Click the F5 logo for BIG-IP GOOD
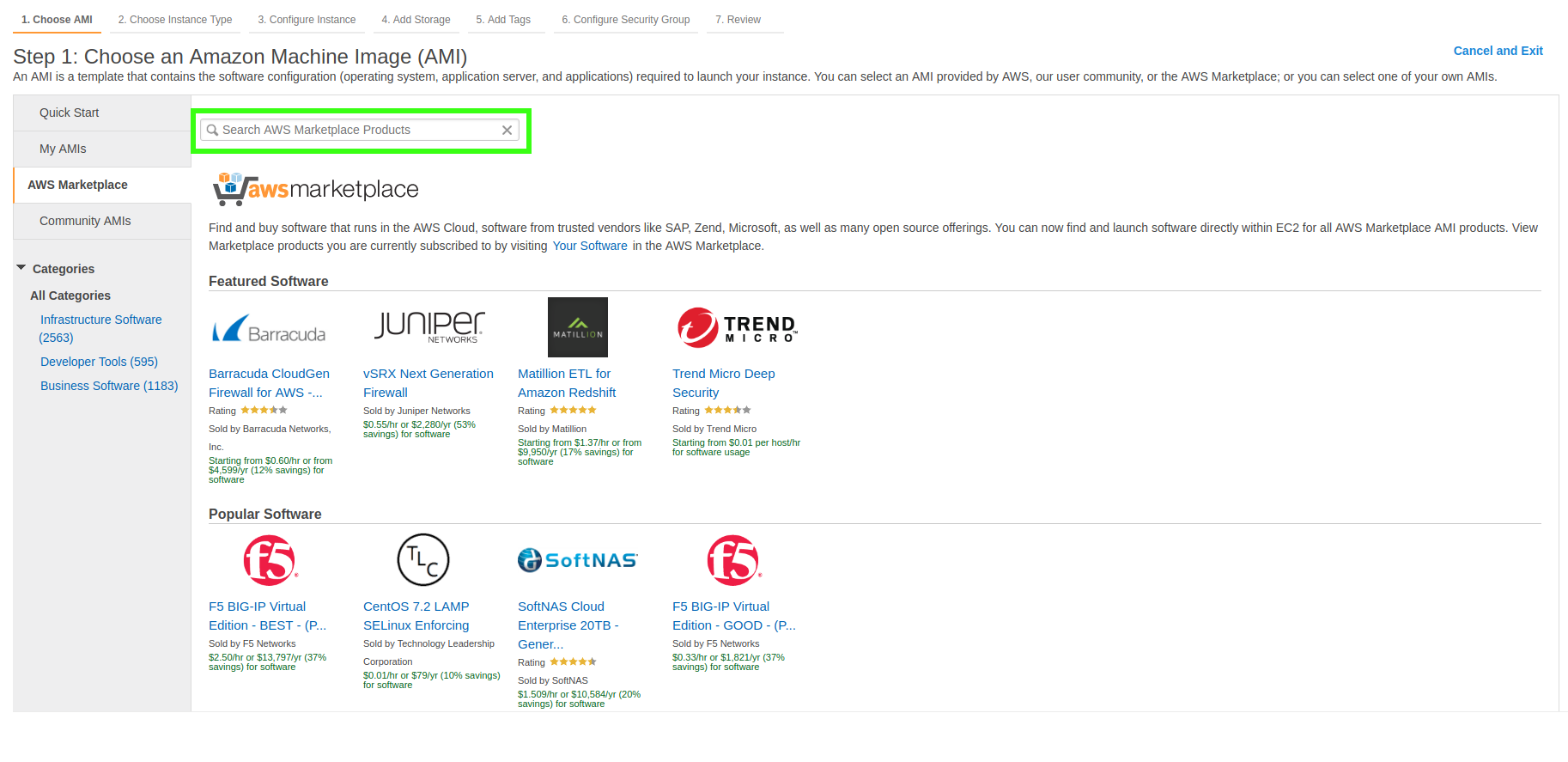1568x762 pixels. (733, 560)
